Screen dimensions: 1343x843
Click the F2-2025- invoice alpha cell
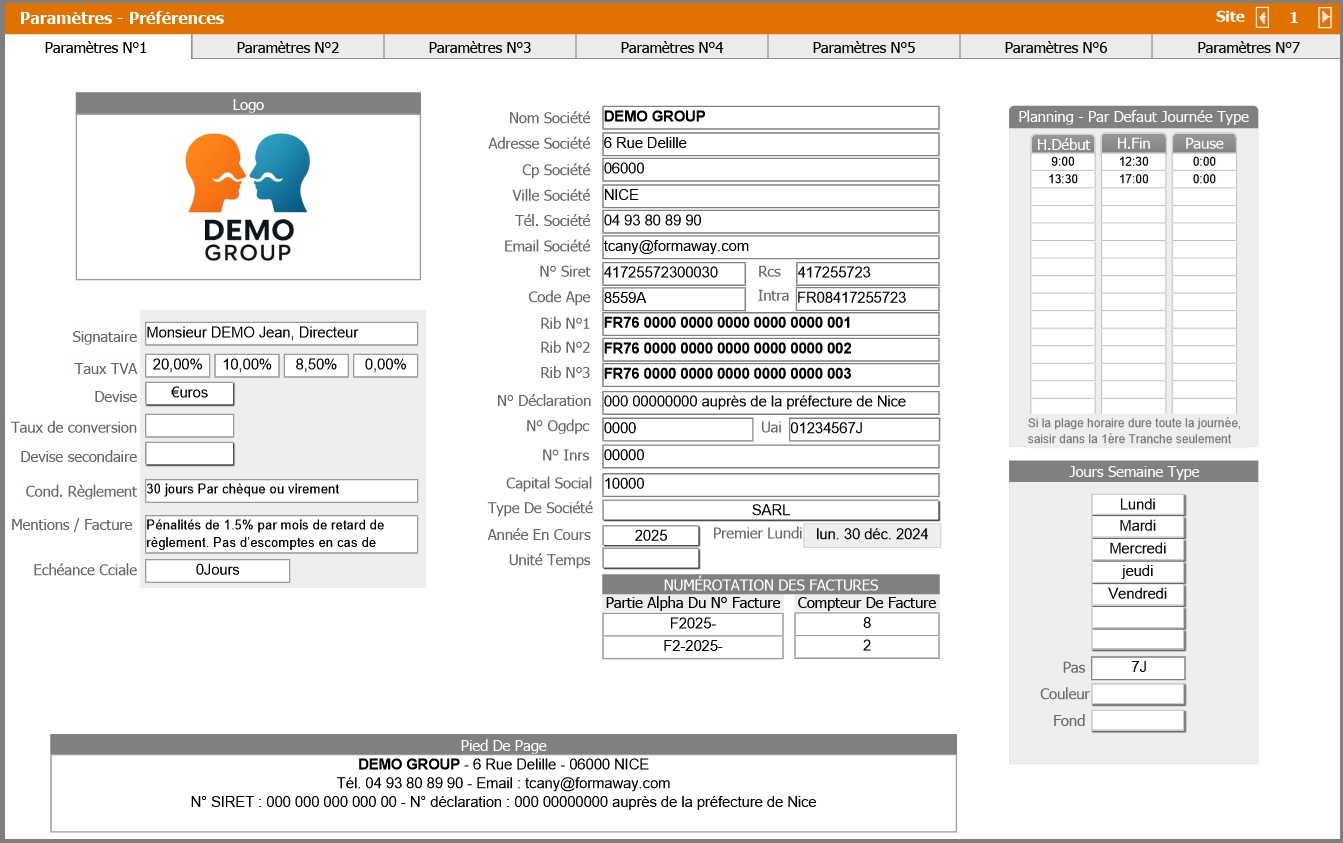tap(693, 647)
